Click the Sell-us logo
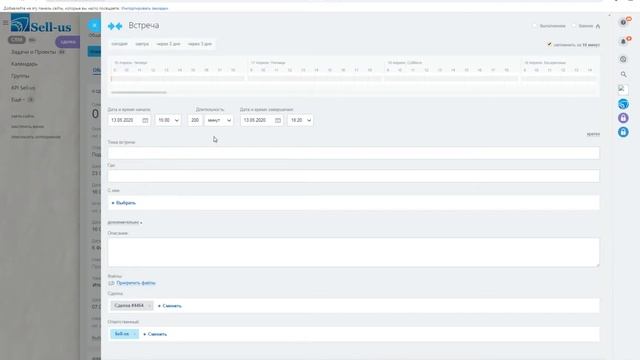This screenshot has height=360, width=640. pyautogui.click(x=41, y=23)
